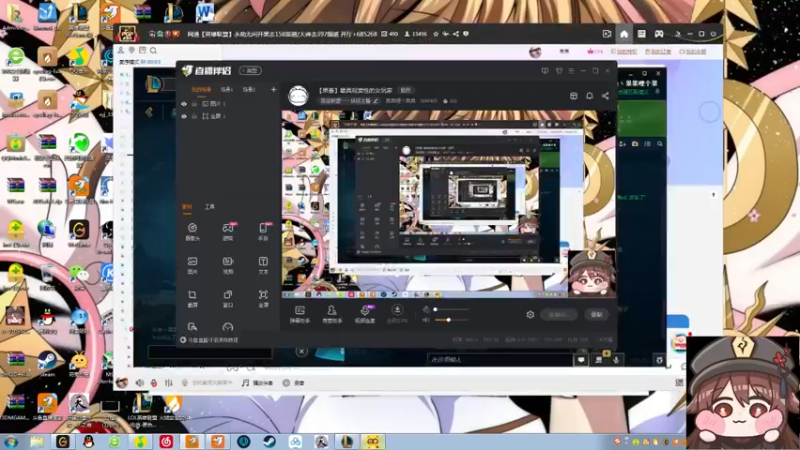Click the start live button beside settings gear

[x=559, y=314]
